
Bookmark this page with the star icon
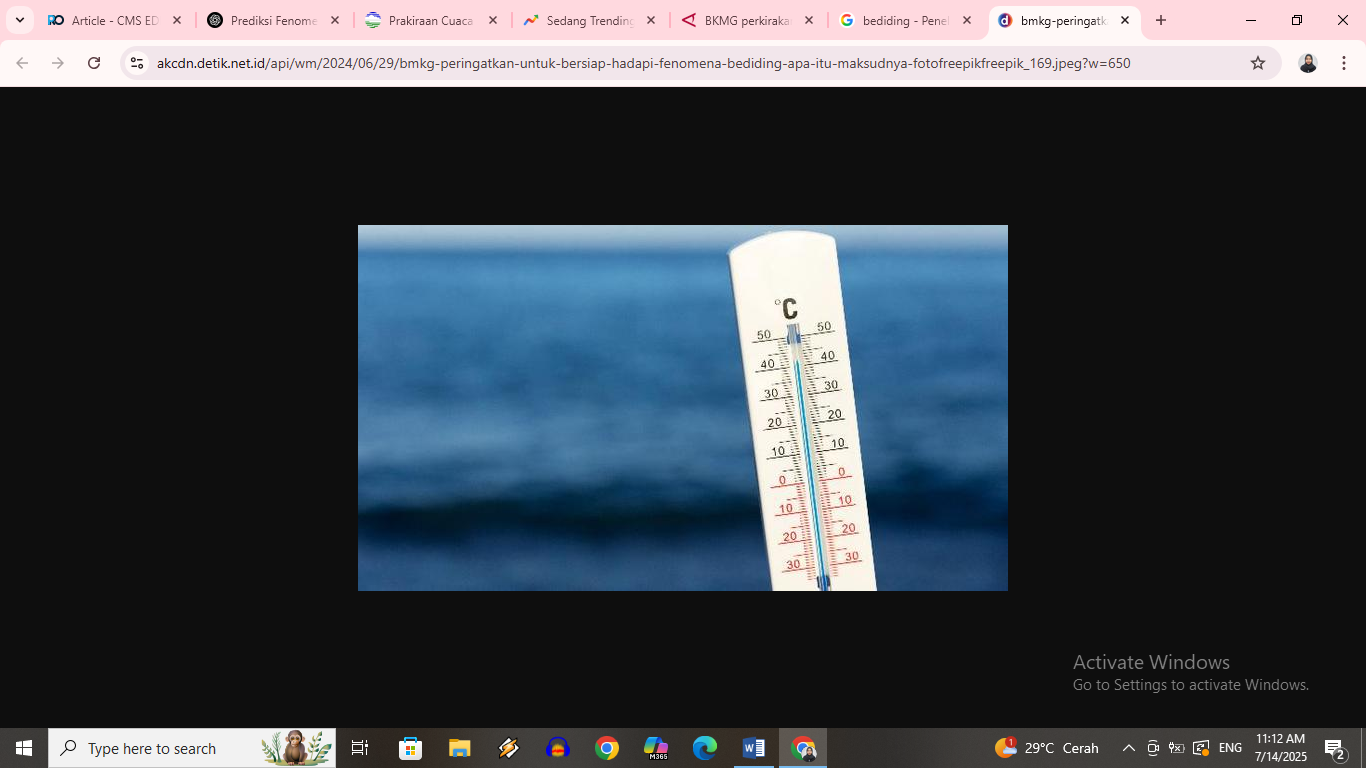[1258, 63]
